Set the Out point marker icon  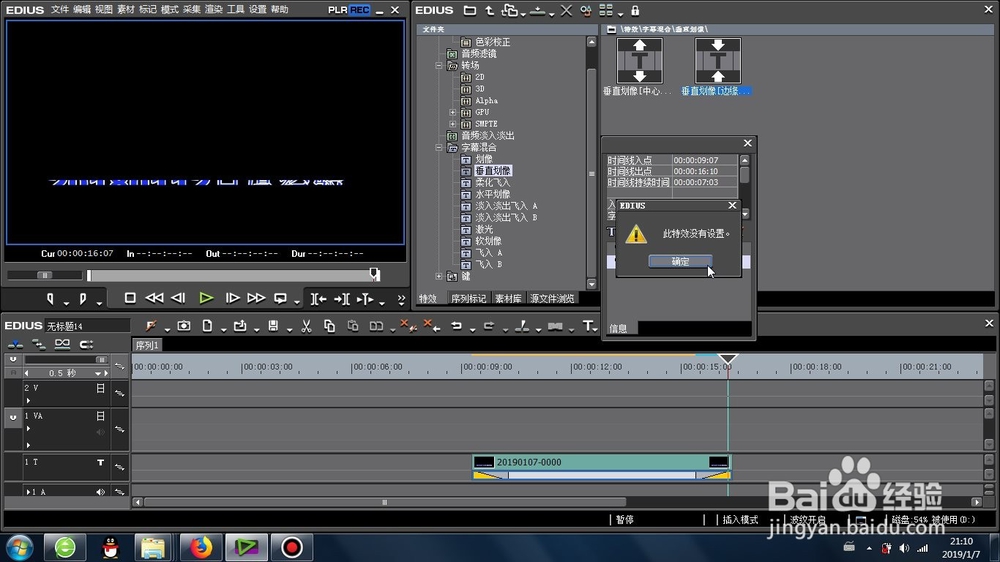click(x=83, y=299)
